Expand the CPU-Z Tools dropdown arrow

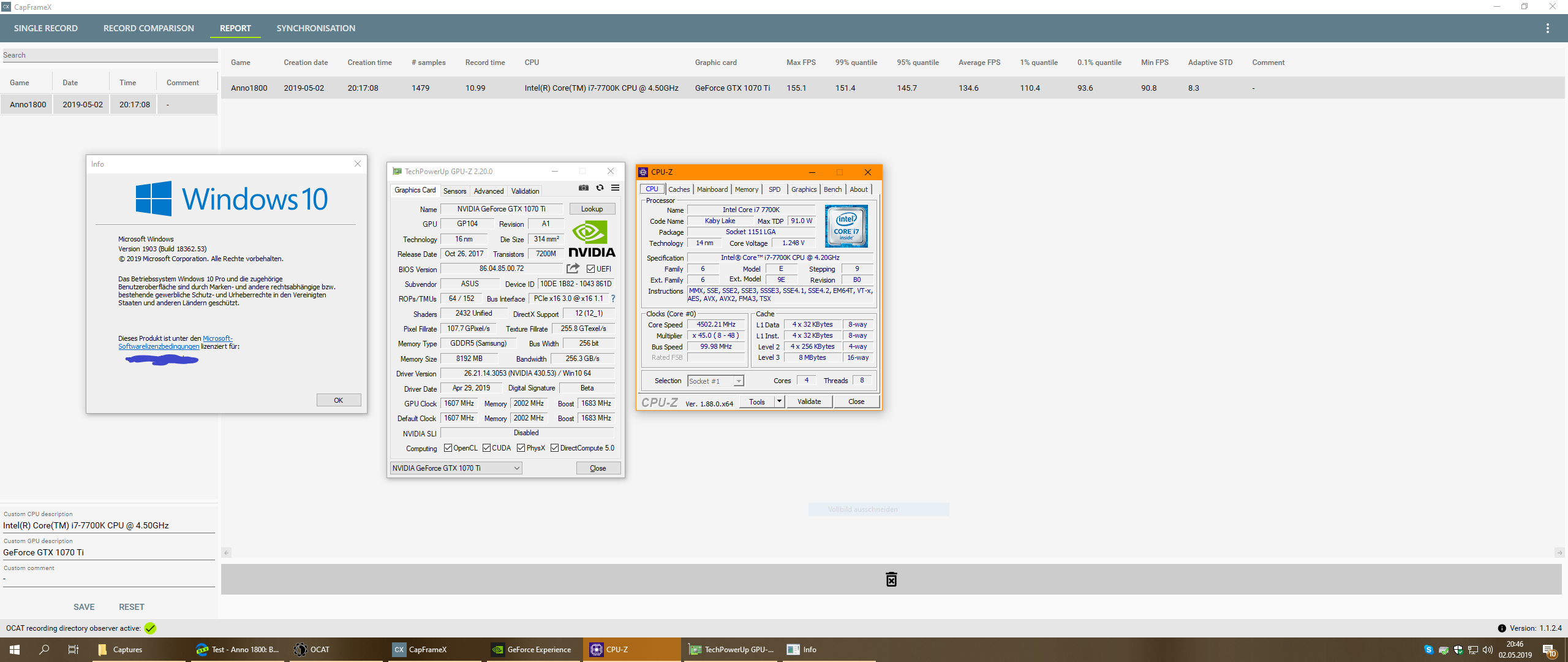tap(779, 401)
